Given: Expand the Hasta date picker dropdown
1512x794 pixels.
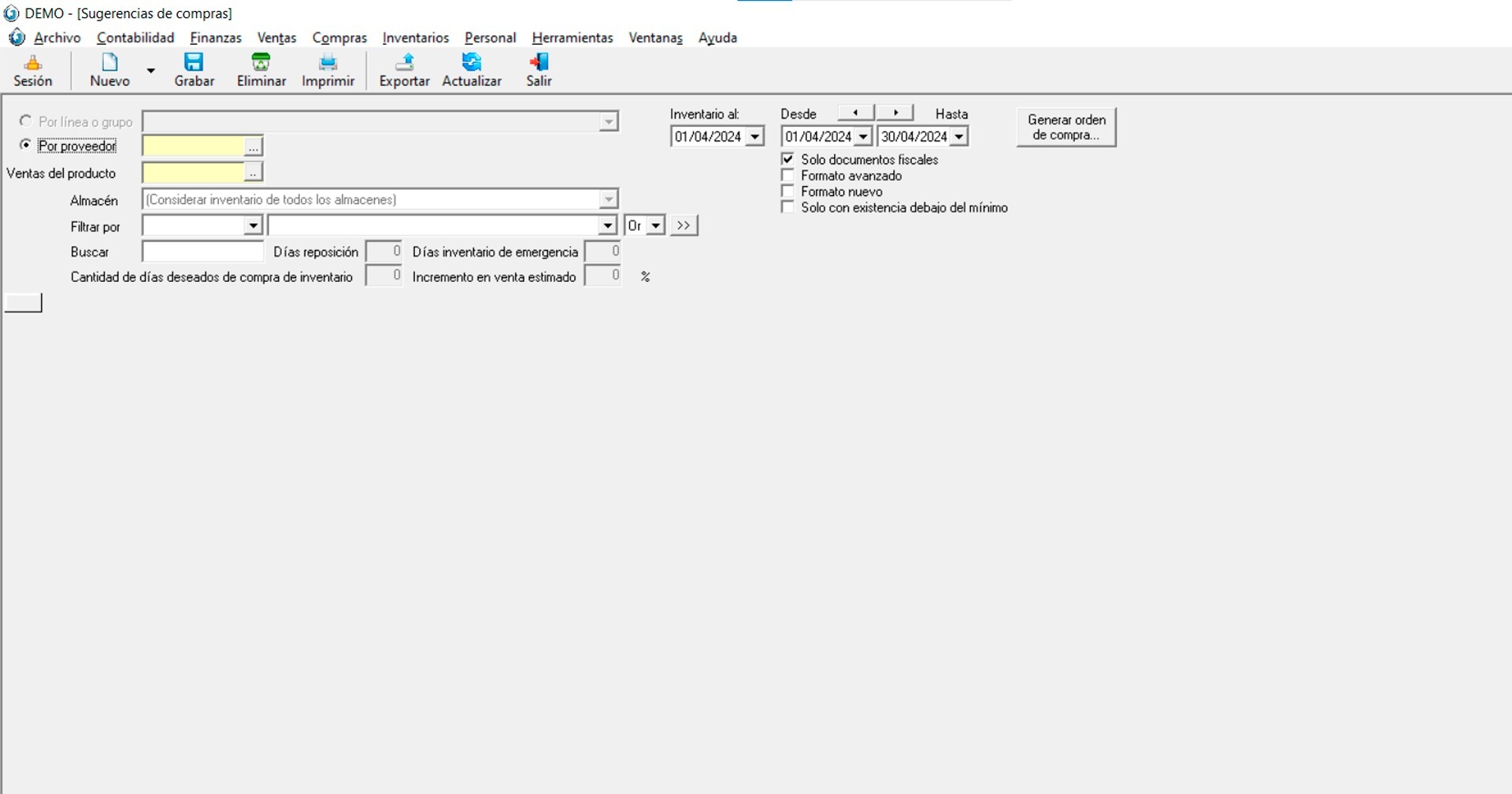Looking at the screenshot, I should point(958,137).
